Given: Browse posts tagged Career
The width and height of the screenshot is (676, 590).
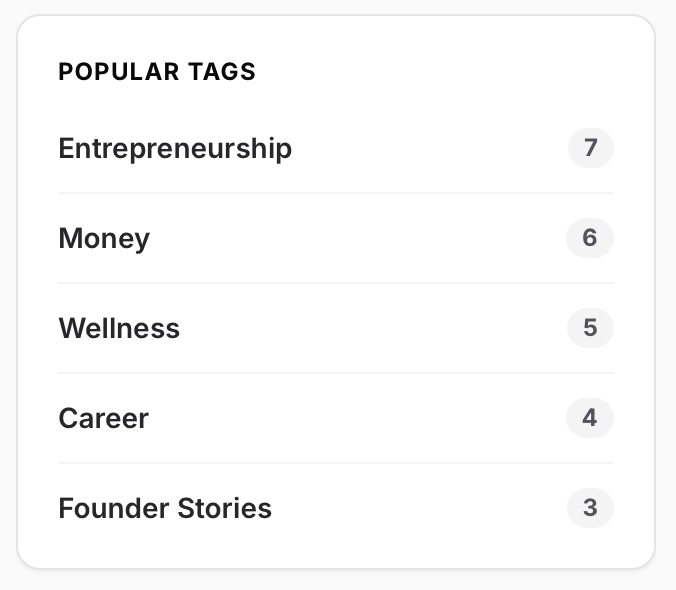Looking at the screenshot, I should click(x=103, y=418).
